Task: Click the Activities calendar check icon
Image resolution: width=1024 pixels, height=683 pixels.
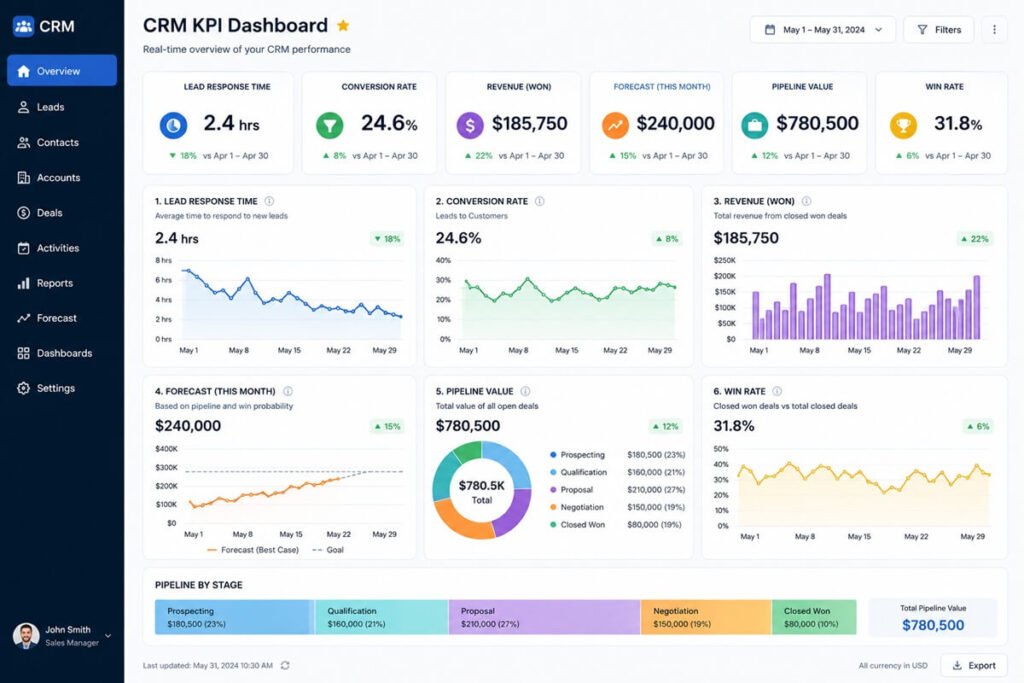Action: (24, 248)
